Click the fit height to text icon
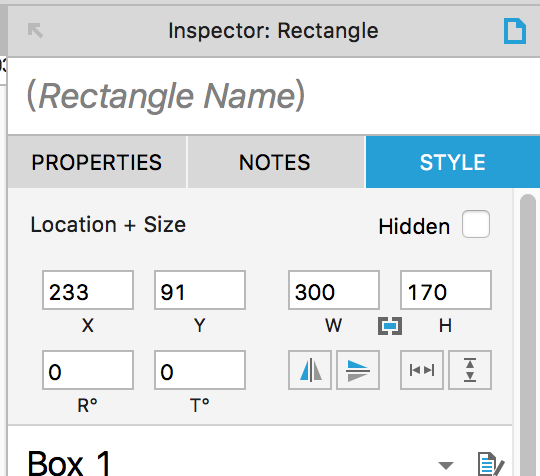 tap(470, 370)
